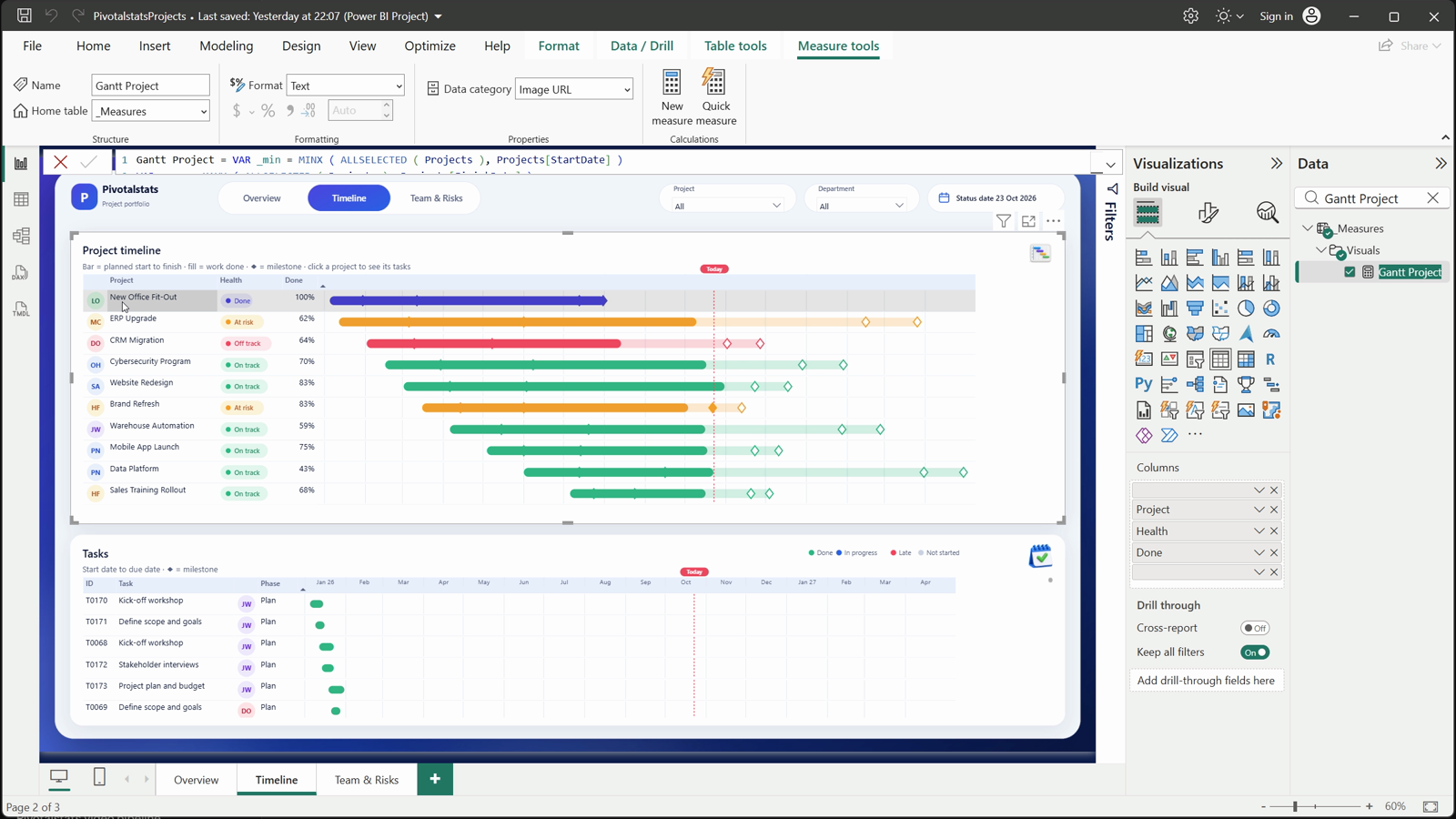The height and width of the screenshot is (819, 1456).
Task: Open the Data category dropdown
Action: (573, 89)
